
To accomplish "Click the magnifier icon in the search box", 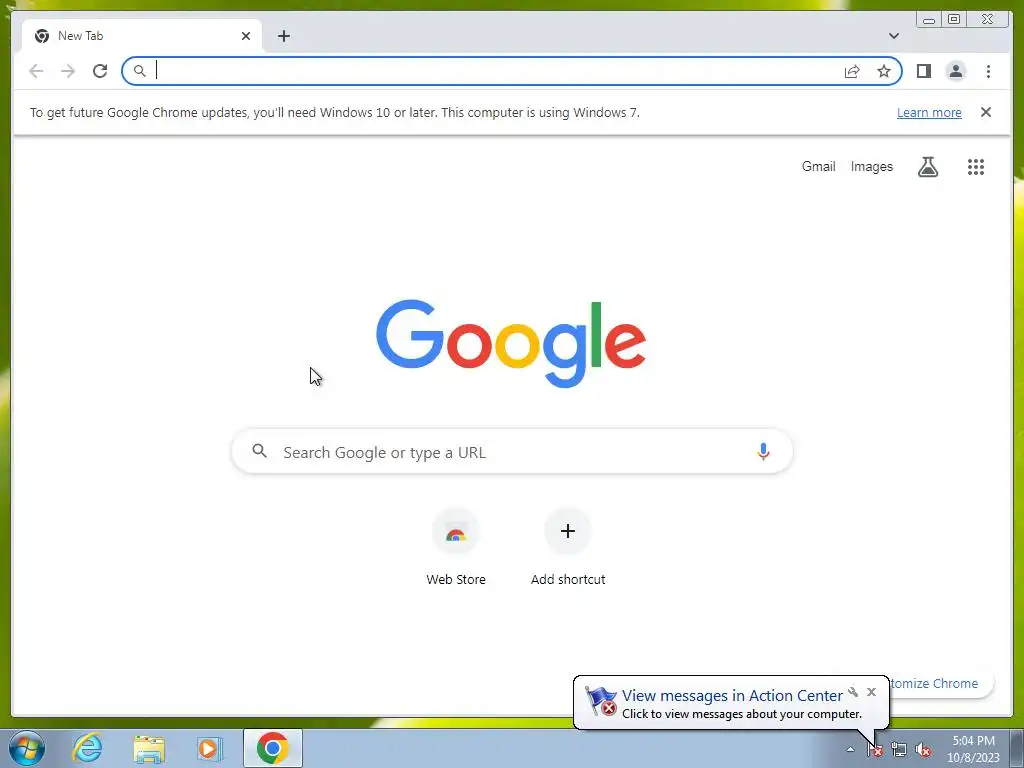I will tap(259, 451).
